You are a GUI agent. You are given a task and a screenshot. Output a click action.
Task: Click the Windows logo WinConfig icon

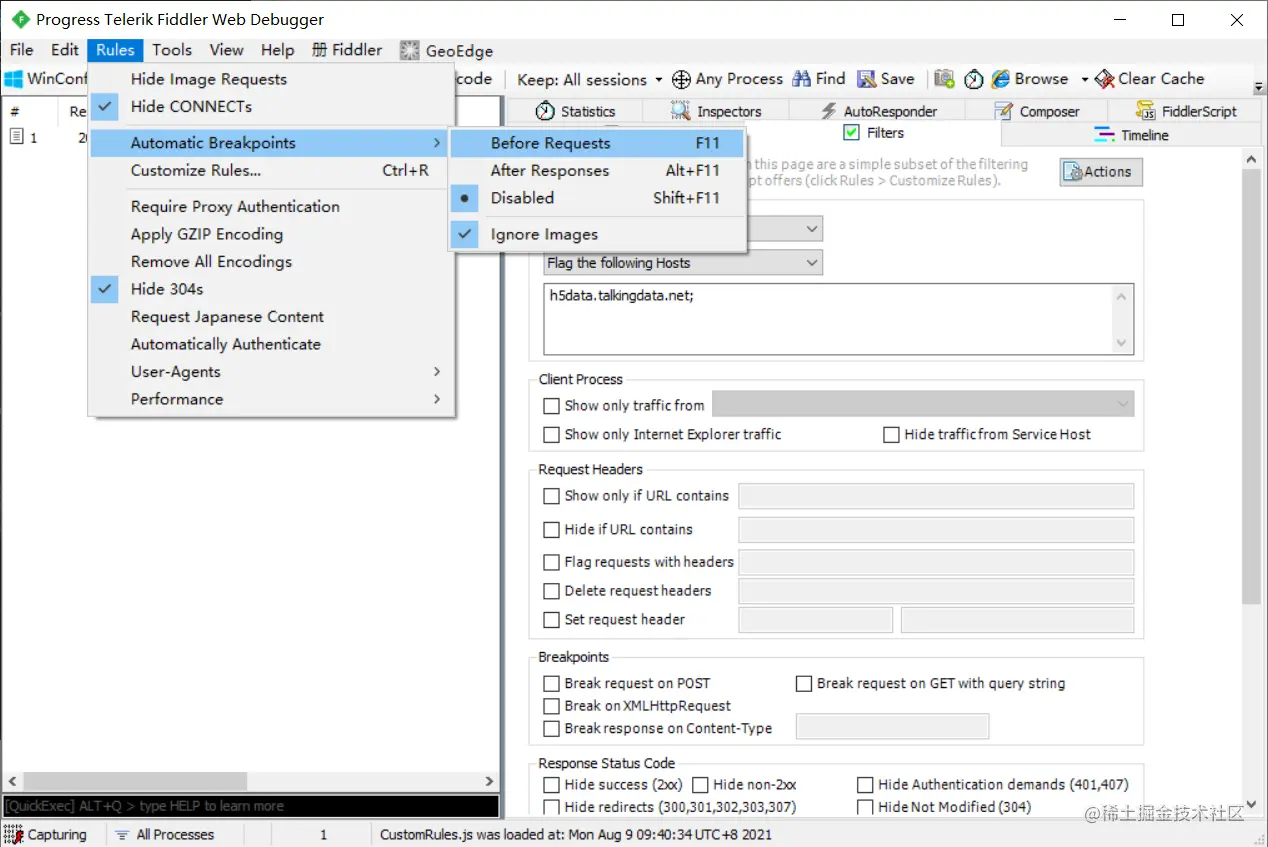[x=14, y=79]
